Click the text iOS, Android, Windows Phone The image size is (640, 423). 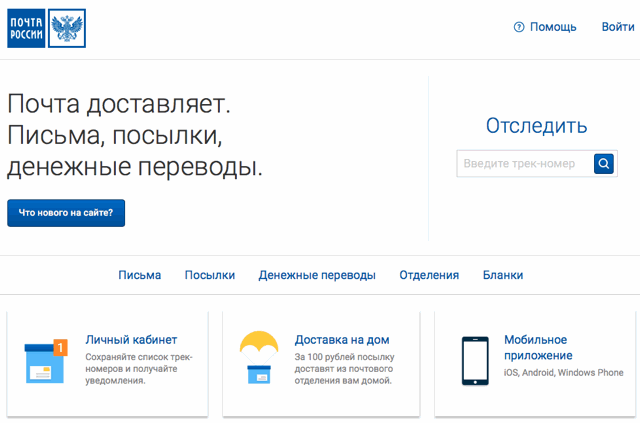564,373
